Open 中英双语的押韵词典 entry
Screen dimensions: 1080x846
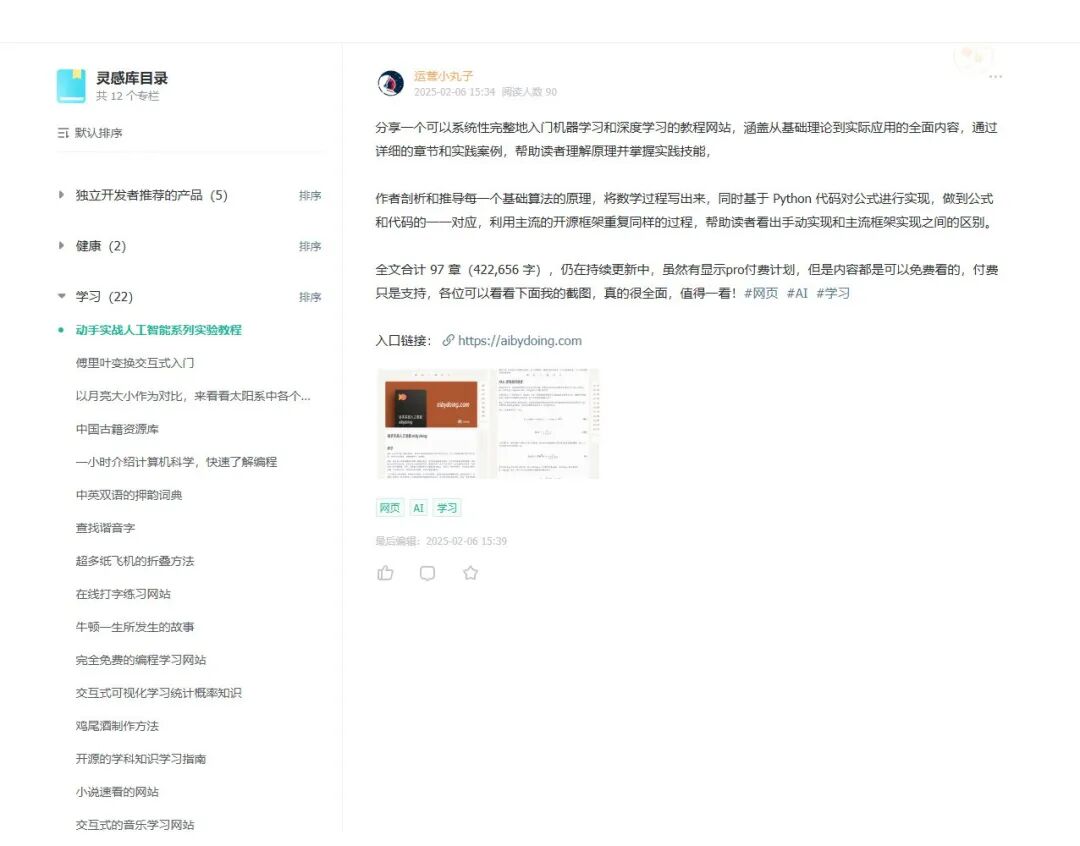pyautogui.click(x=129, y=495)
